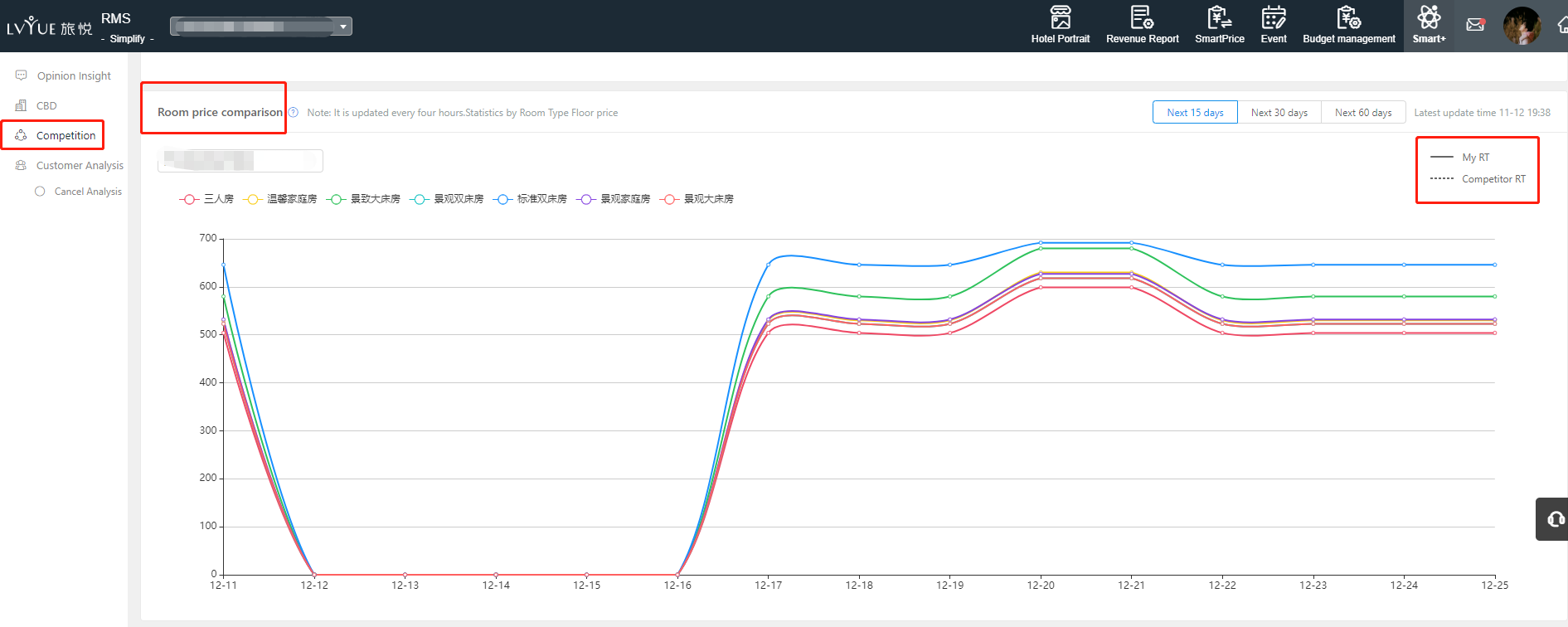Toggle the 温馨家庭房 series in the legend
This screenshot has width=1568, height=627.
279,199
